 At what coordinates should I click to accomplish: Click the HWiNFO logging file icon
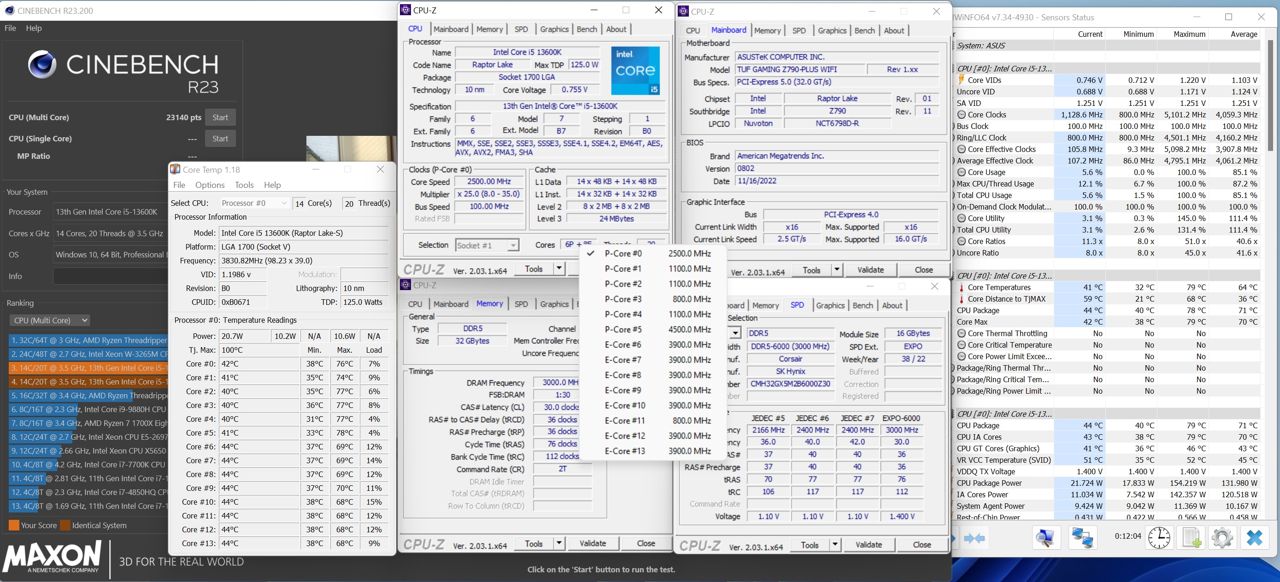1192,538
